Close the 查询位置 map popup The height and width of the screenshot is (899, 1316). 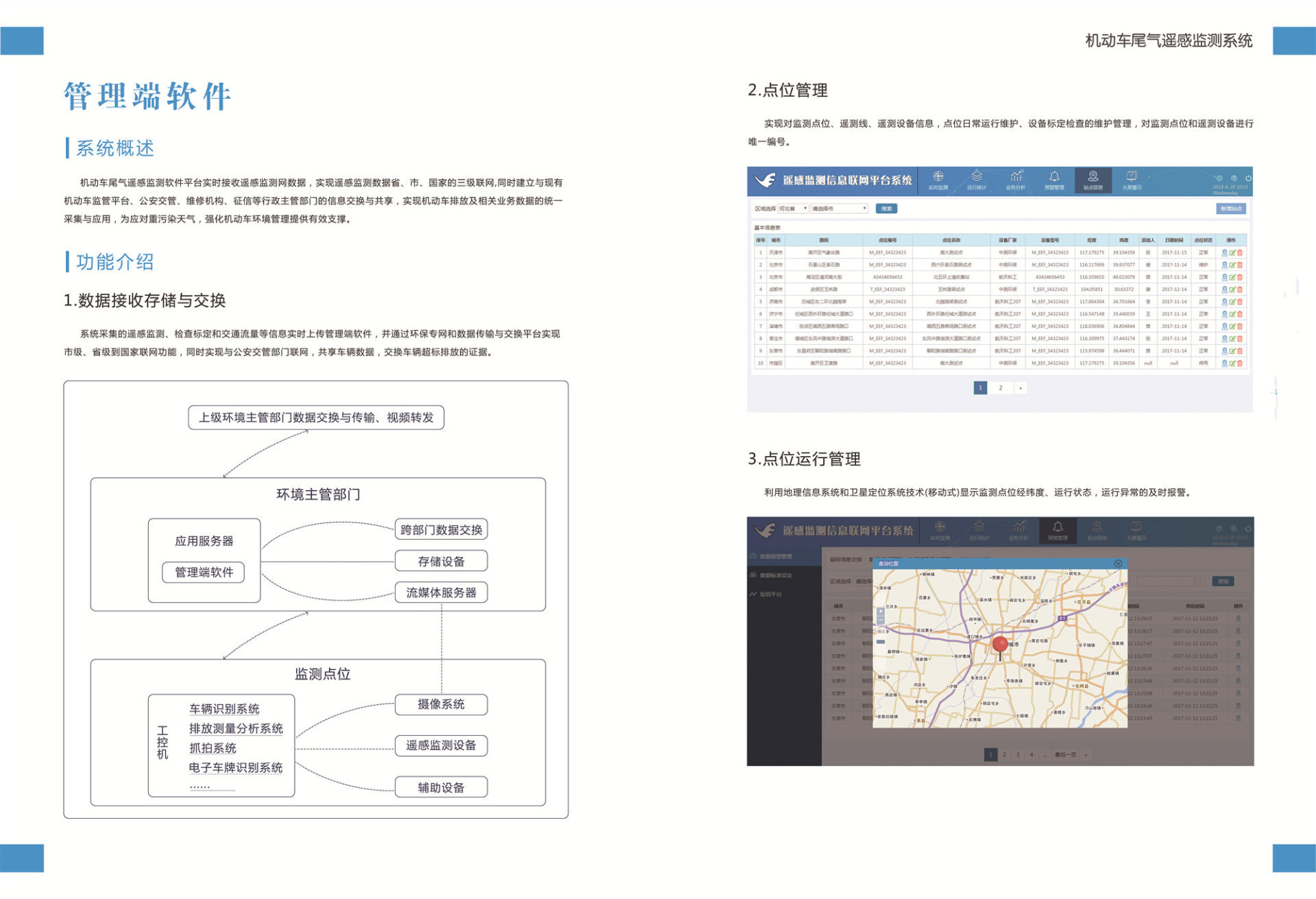coord(1118,564)
